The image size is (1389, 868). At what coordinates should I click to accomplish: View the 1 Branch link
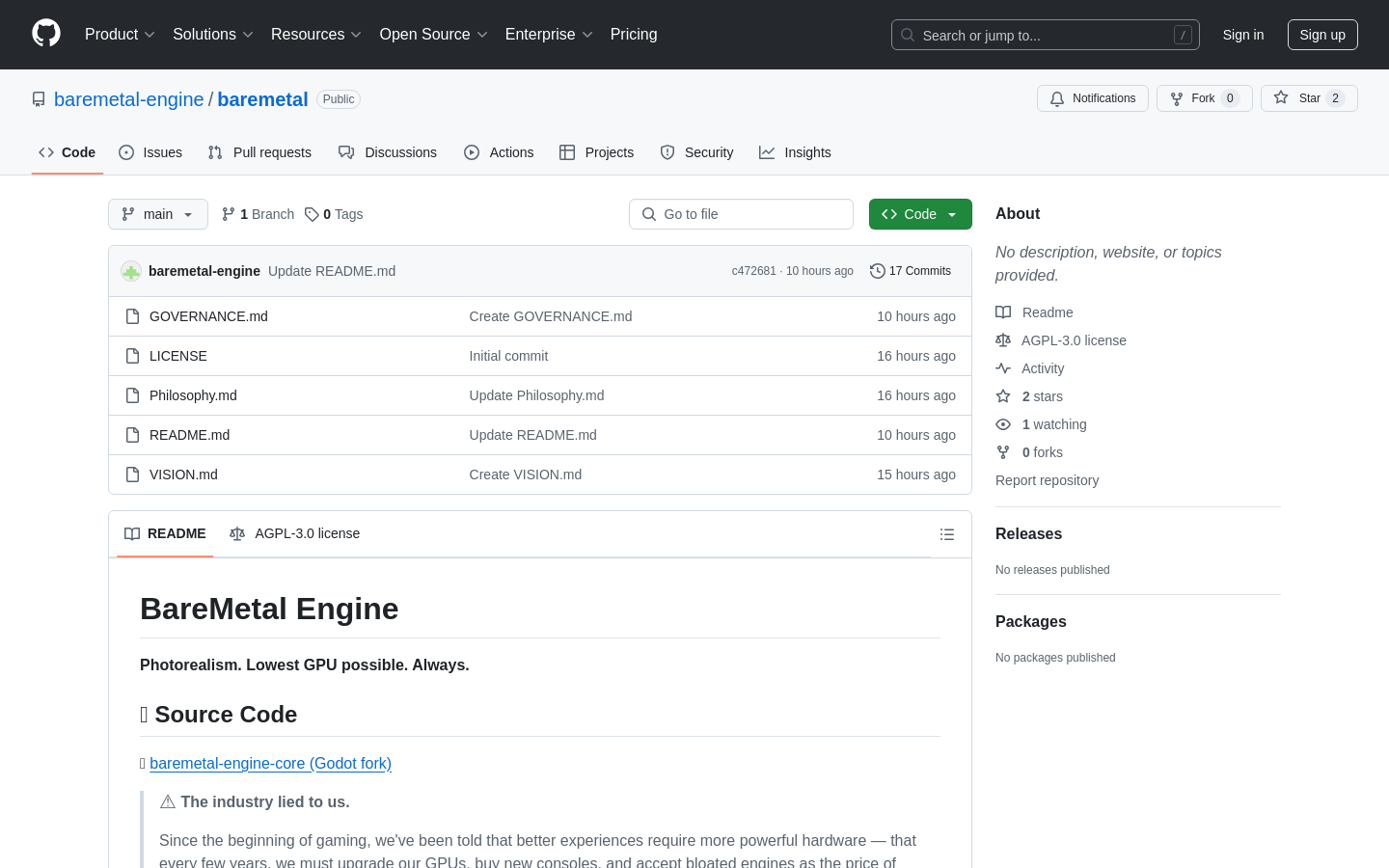tap(258, 214)
